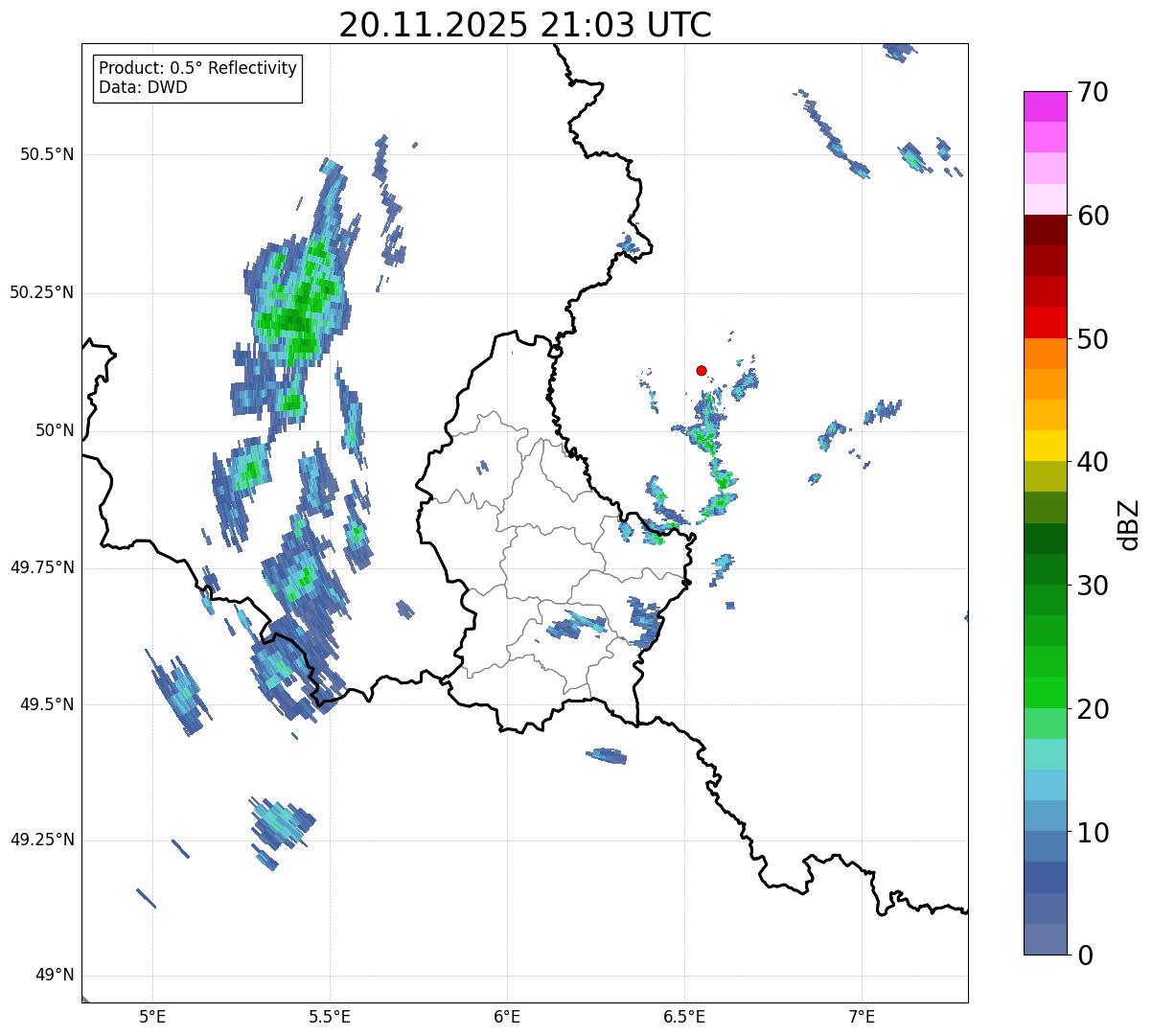Screen dimensions: 1152x1036
Task: Click the 49°N latitude label
Action: (x=55, y=976)
